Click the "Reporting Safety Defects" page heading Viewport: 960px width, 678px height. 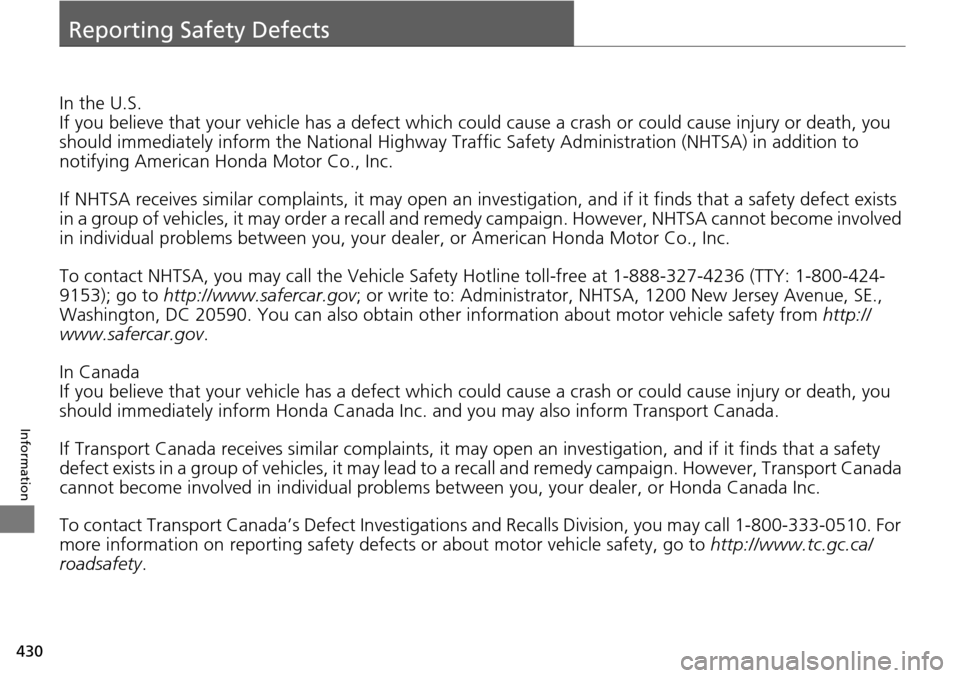click(197, 30)
